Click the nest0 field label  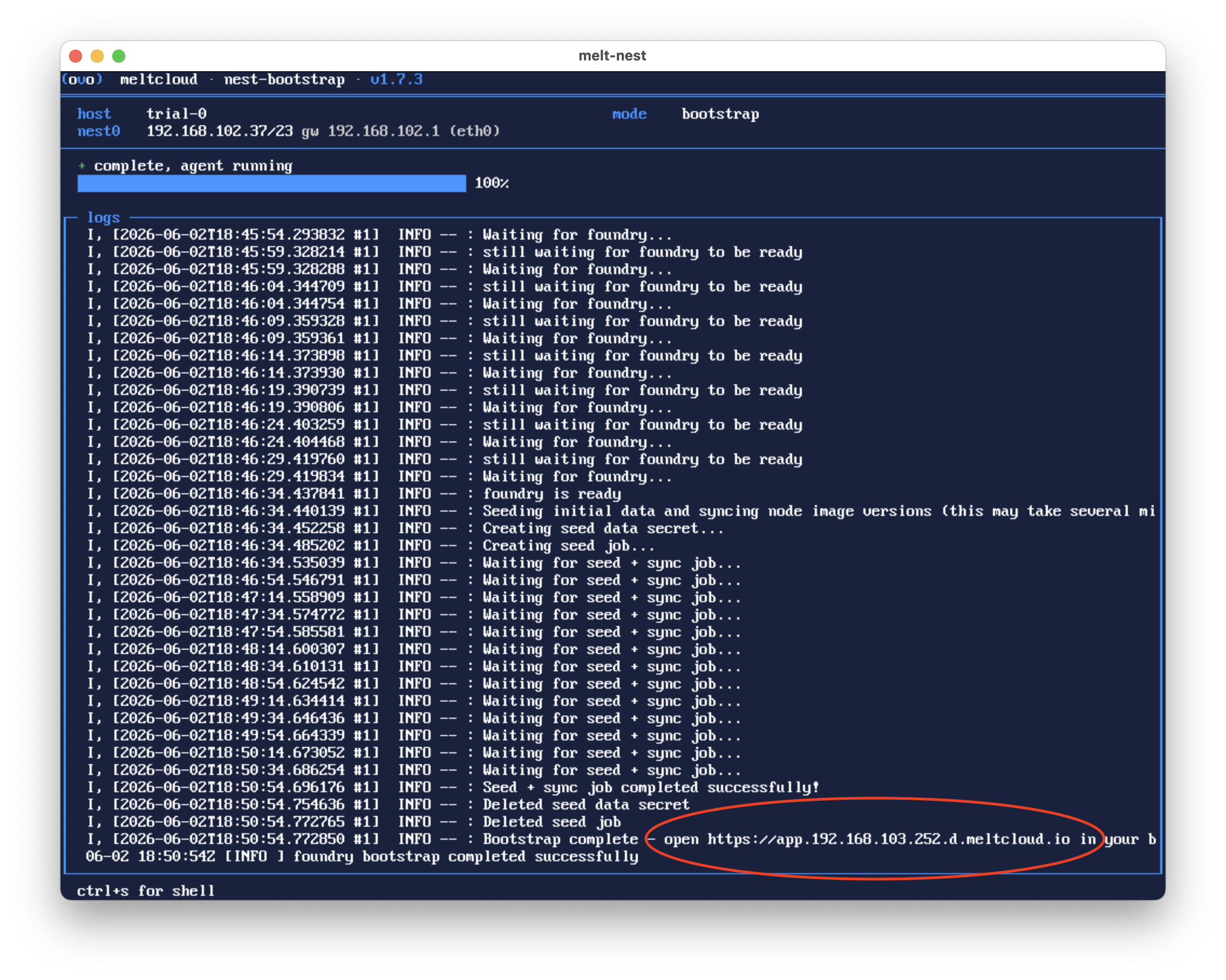(99, 131)
